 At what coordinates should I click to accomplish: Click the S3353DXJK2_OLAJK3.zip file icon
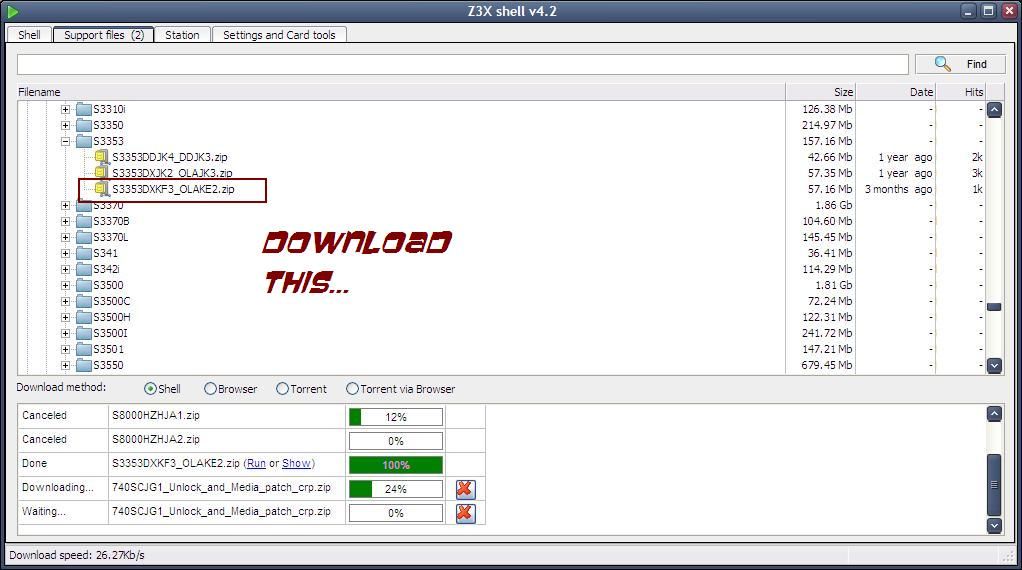tap(101, 173)
